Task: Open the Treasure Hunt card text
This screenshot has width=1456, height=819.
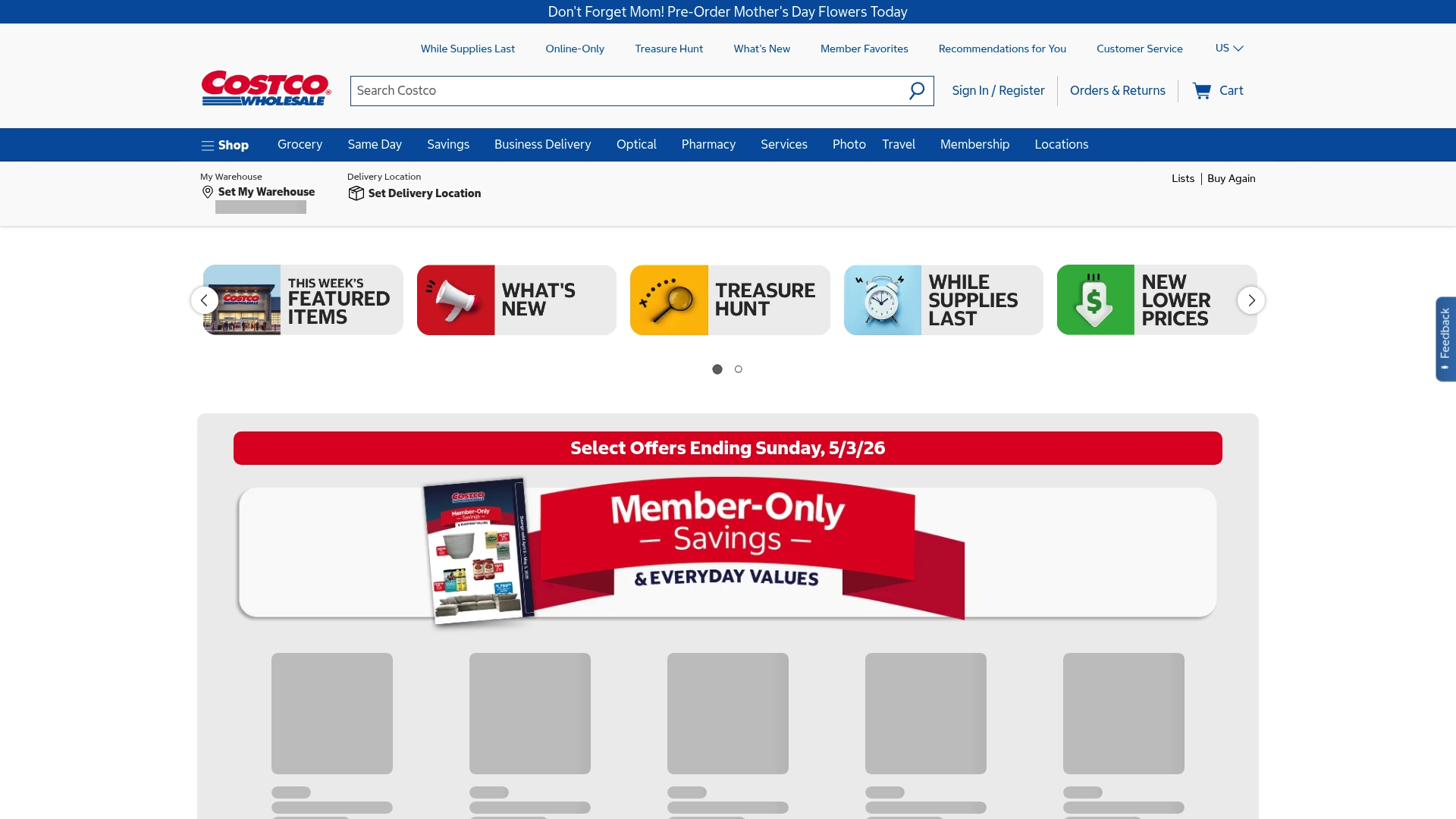Action: 764,300
